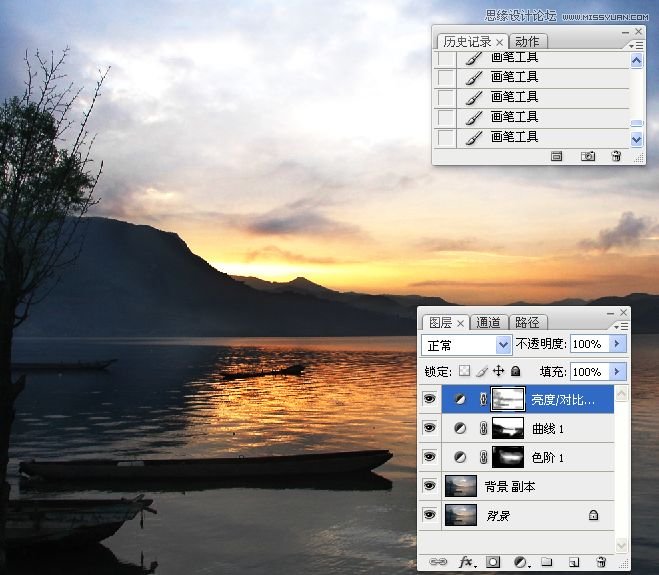Hide the 曲线 1 layer
Screen dimensions: 659x575
[430, 428]
